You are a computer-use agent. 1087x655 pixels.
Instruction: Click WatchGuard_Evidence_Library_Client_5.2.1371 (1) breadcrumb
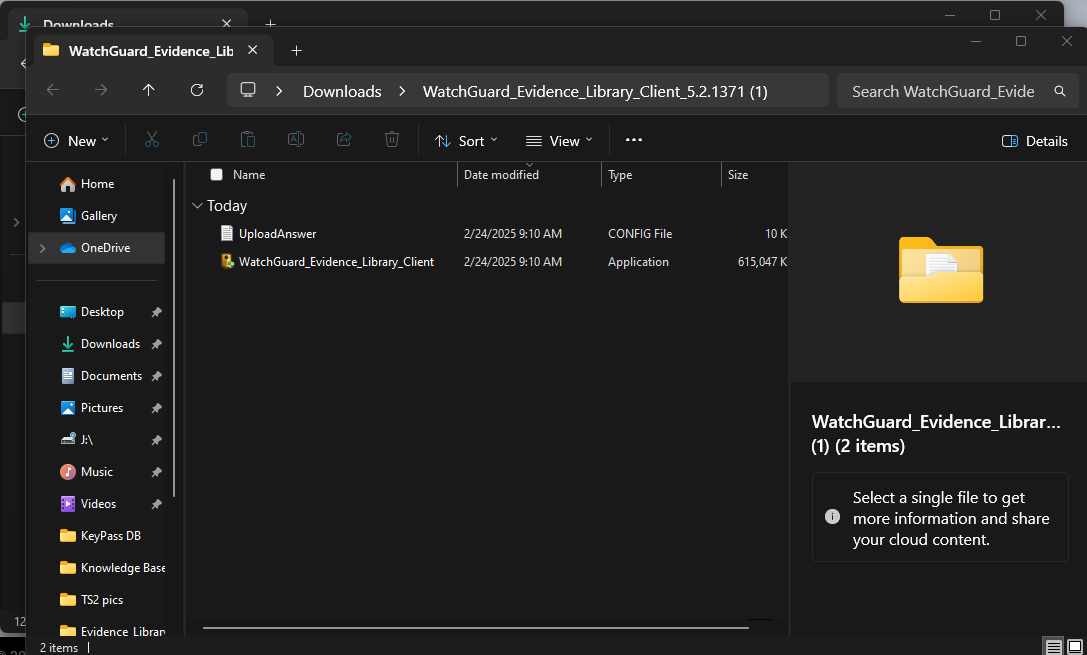point(595,91)
